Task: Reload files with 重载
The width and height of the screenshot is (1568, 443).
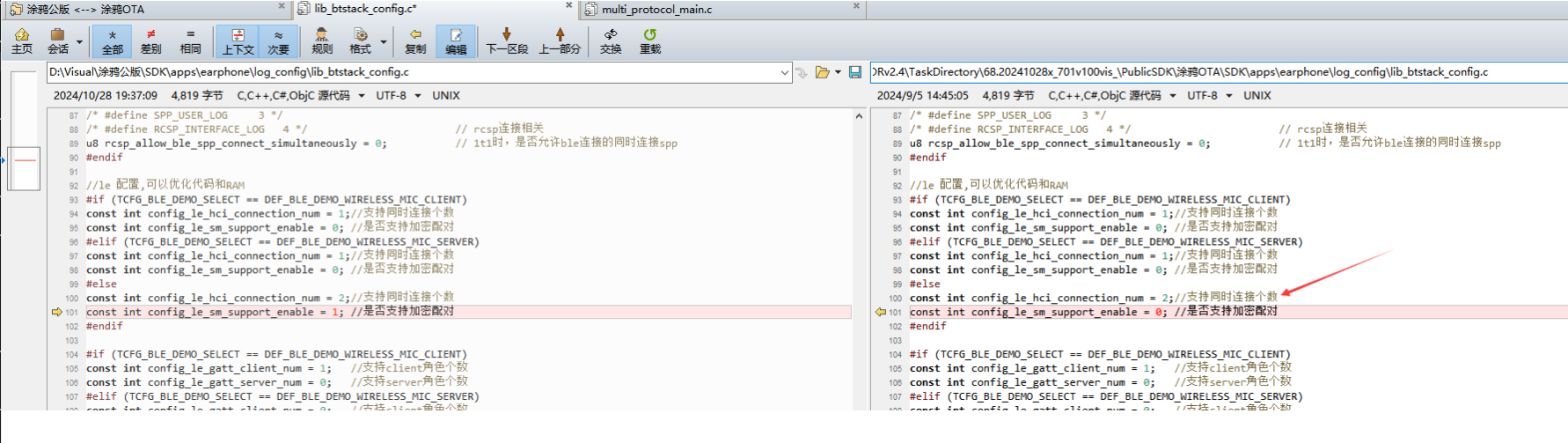Action: point(649,41)
